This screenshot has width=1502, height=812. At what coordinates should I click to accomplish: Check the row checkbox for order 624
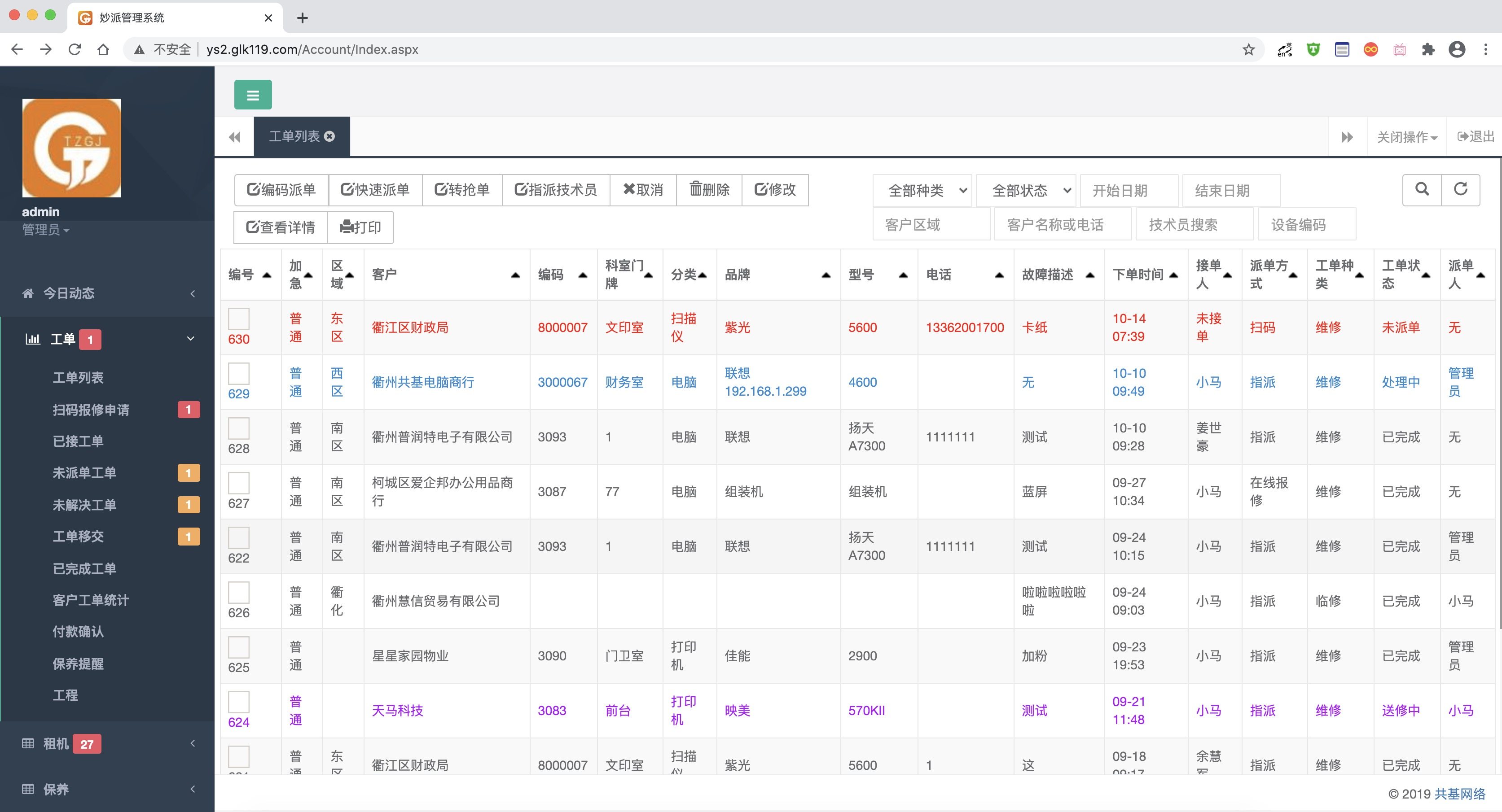pyautogui.click(x=238, y=702)
